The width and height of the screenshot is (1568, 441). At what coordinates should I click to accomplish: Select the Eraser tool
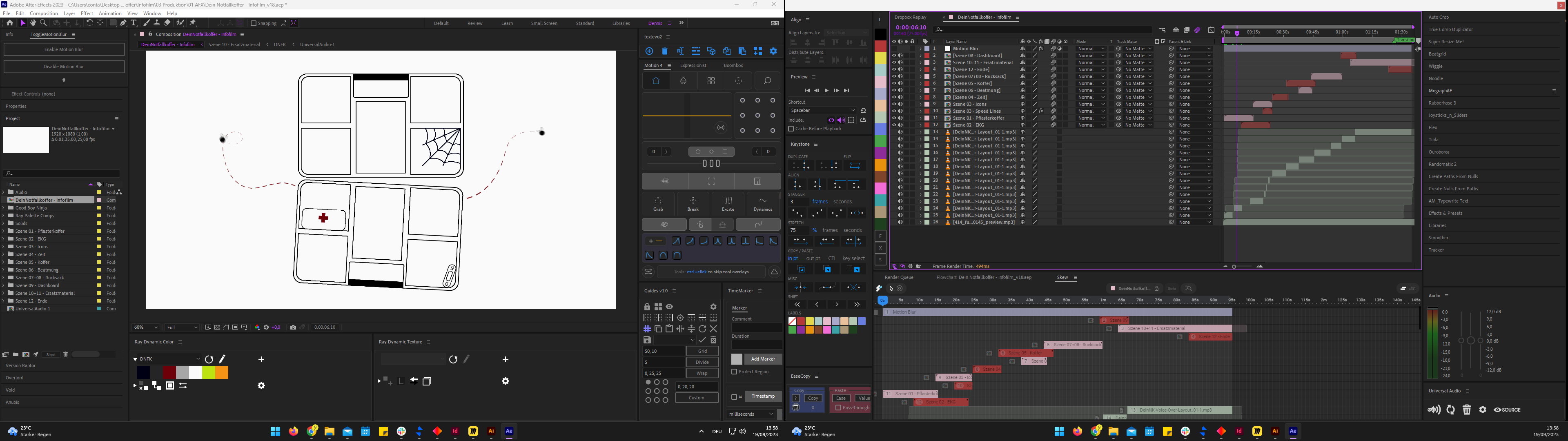167,23
